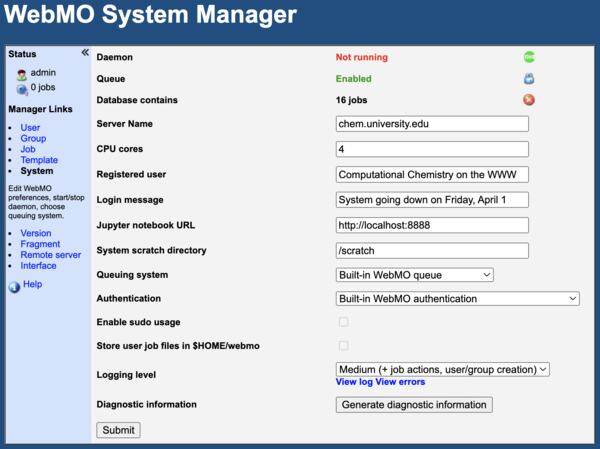Open the View log link

click(354, 382)
